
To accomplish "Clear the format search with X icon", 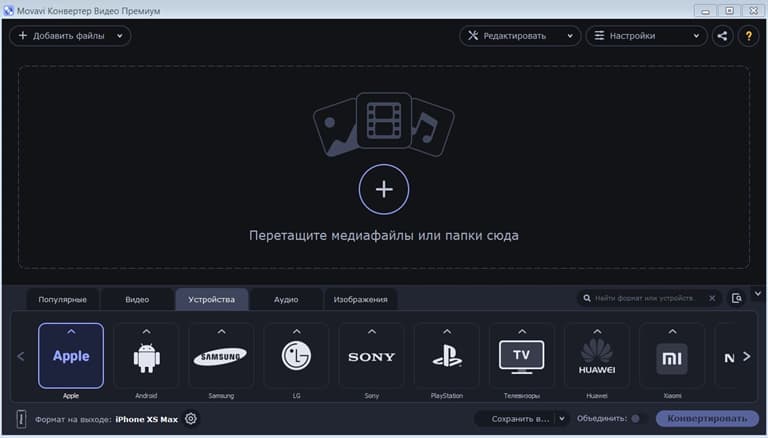I will (712, 298).
